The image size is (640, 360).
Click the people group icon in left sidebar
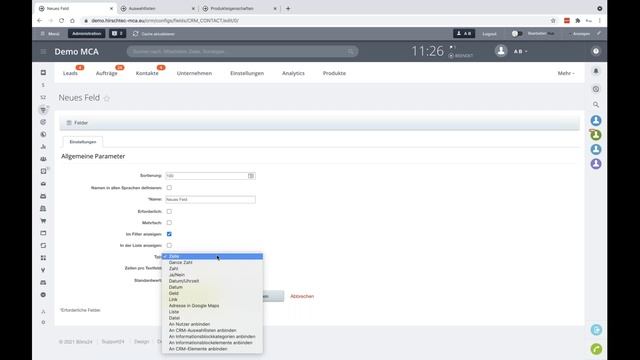(43, 159)
